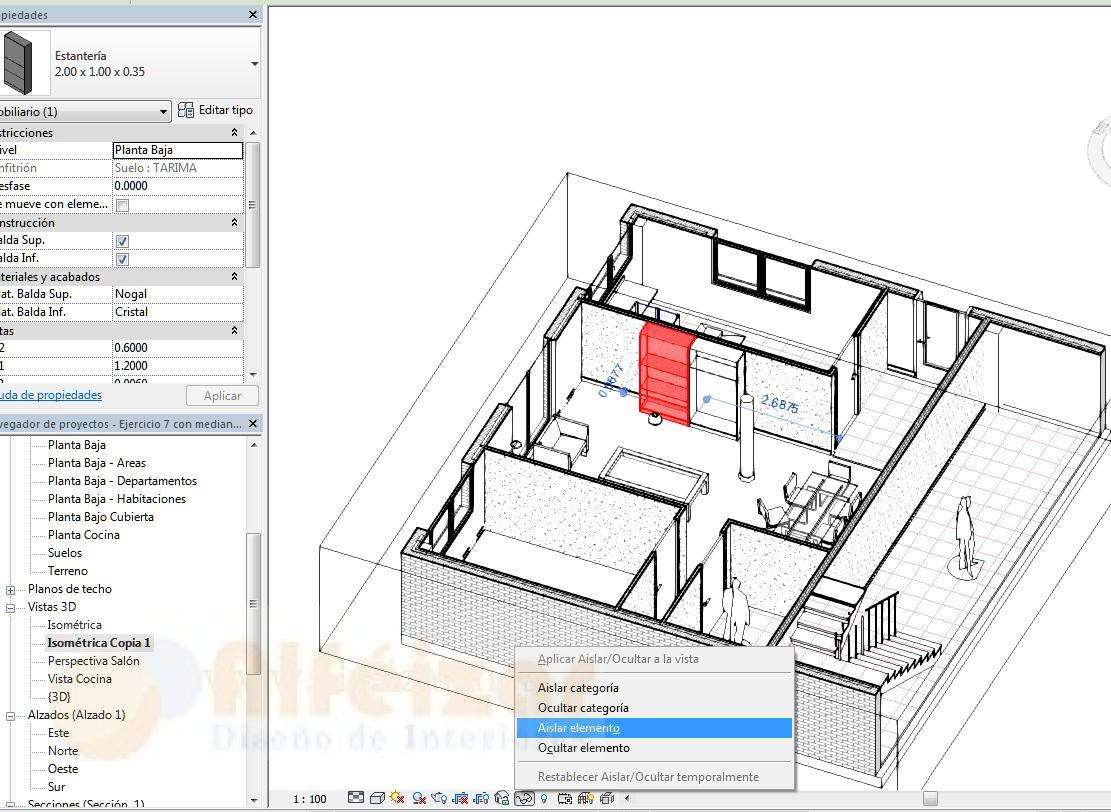Viewport: 1111px width, 812px height.
Task: Click the Temporary Hide/Isolate glasses icon
Action: pyautogui.click(x=524, y=798)
